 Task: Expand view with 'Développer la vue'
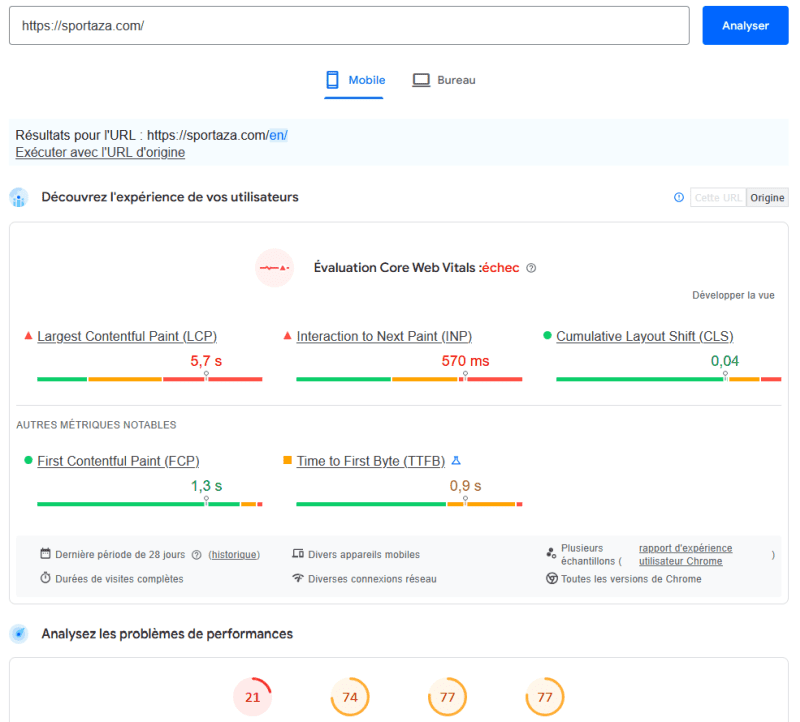pyautogui.click(x=733, y=295)
